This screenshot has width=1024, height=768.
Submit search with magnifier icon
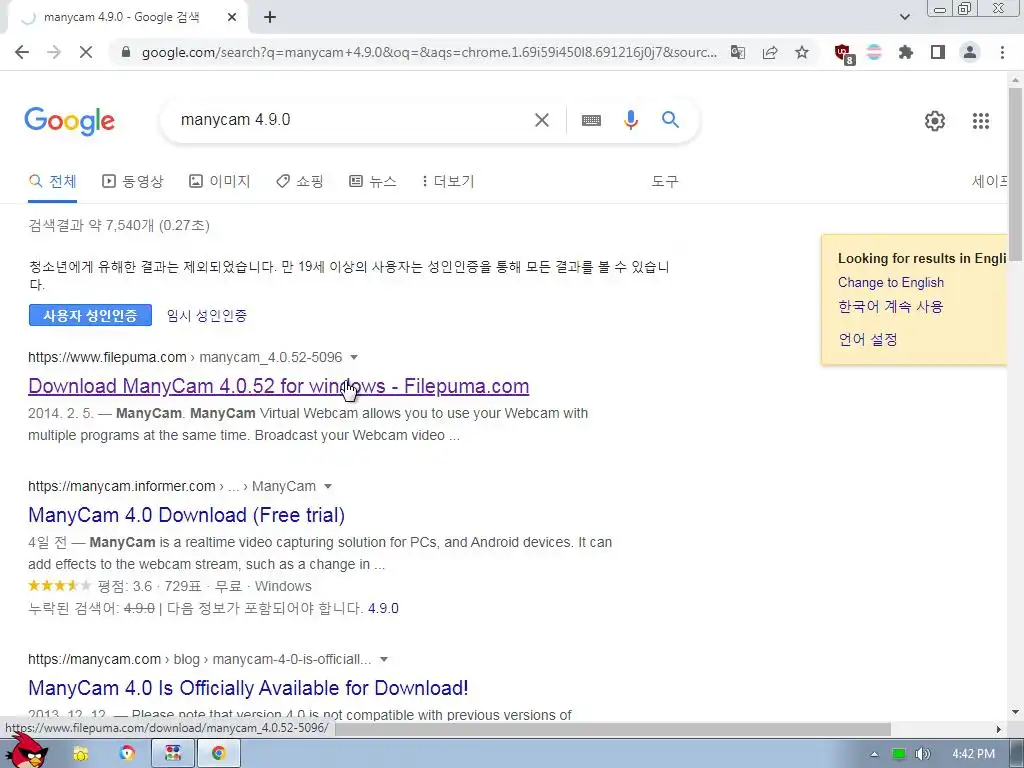(670, 120)
